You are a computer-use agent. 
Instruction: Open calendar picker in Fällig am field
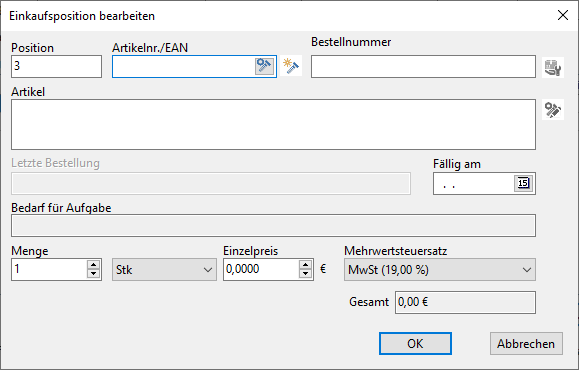[523, 183]
